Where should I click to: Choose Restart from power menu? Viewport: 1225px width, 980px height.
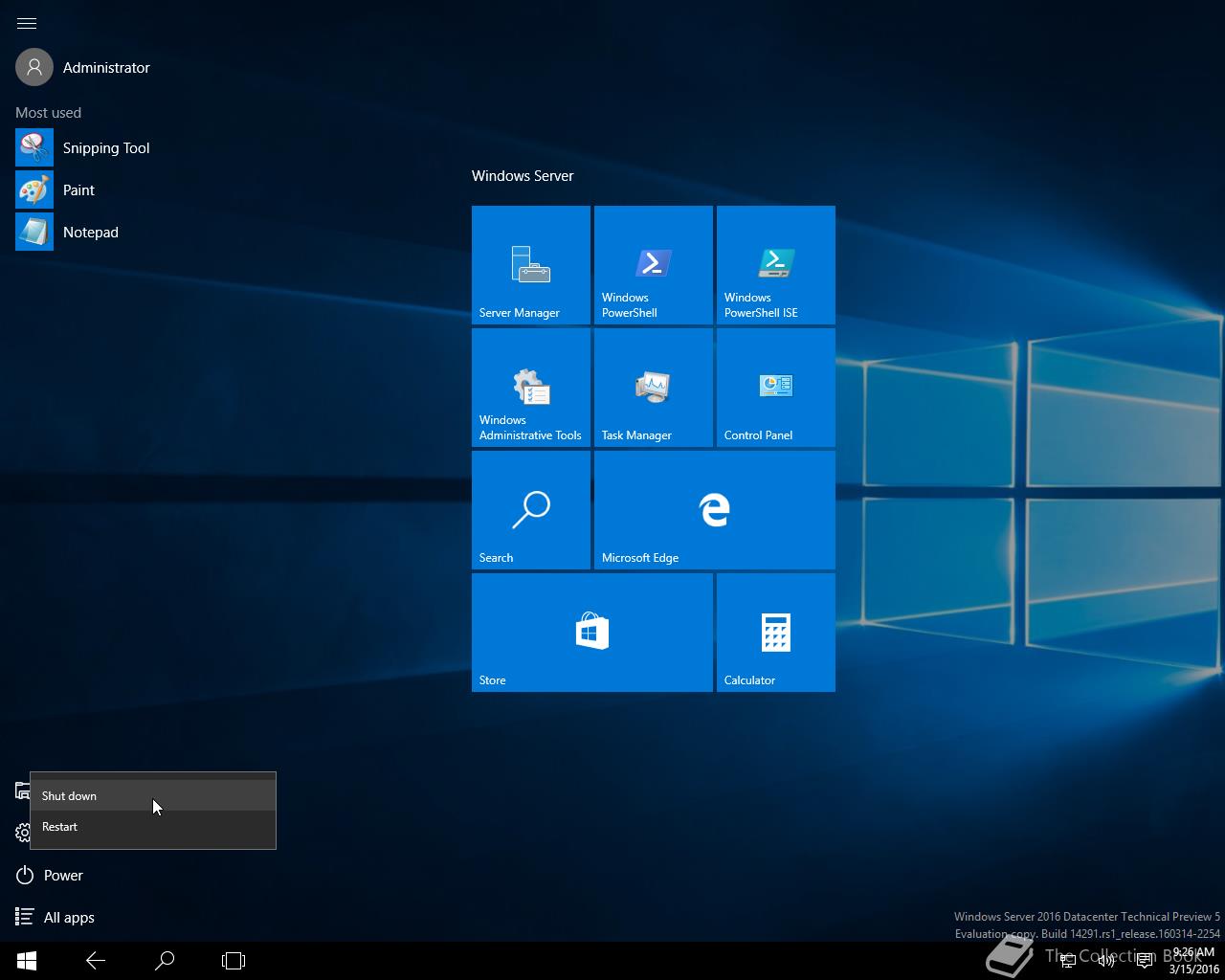(153, 826)
